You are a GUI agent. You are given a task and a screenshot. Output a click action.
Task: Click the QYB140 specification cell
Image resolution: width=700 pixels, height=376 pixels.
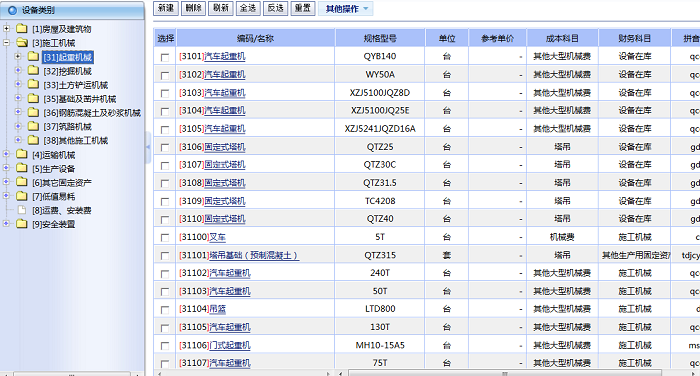point(380,56)
